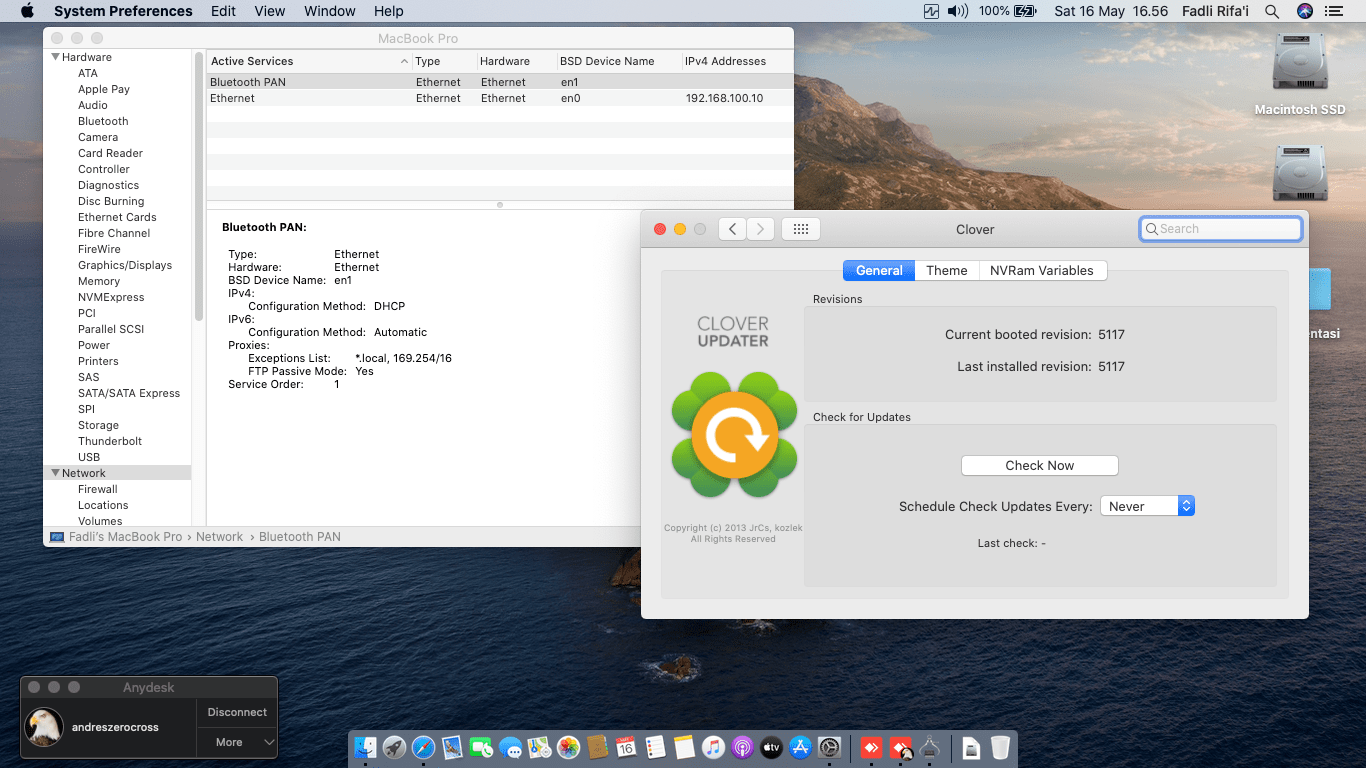The image size is (1366, 768).
Task: Open Photos from the Dock
Action: click(569, 747)
